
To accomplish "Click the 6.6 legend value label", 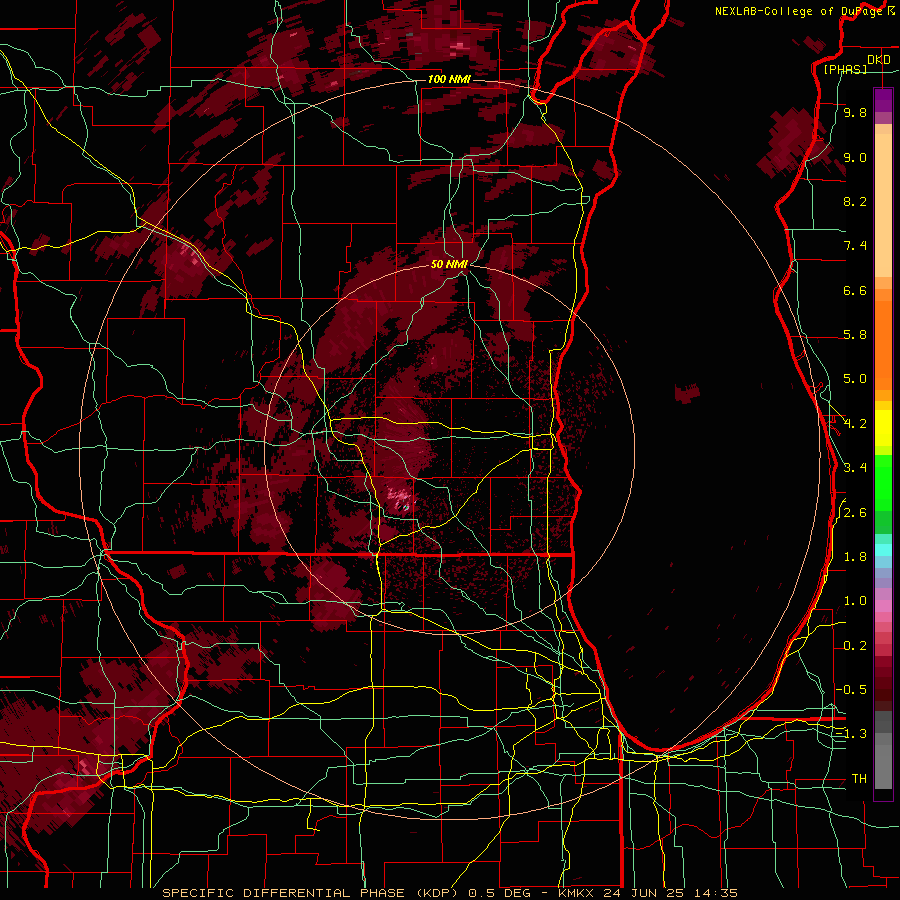I will 855,291.
